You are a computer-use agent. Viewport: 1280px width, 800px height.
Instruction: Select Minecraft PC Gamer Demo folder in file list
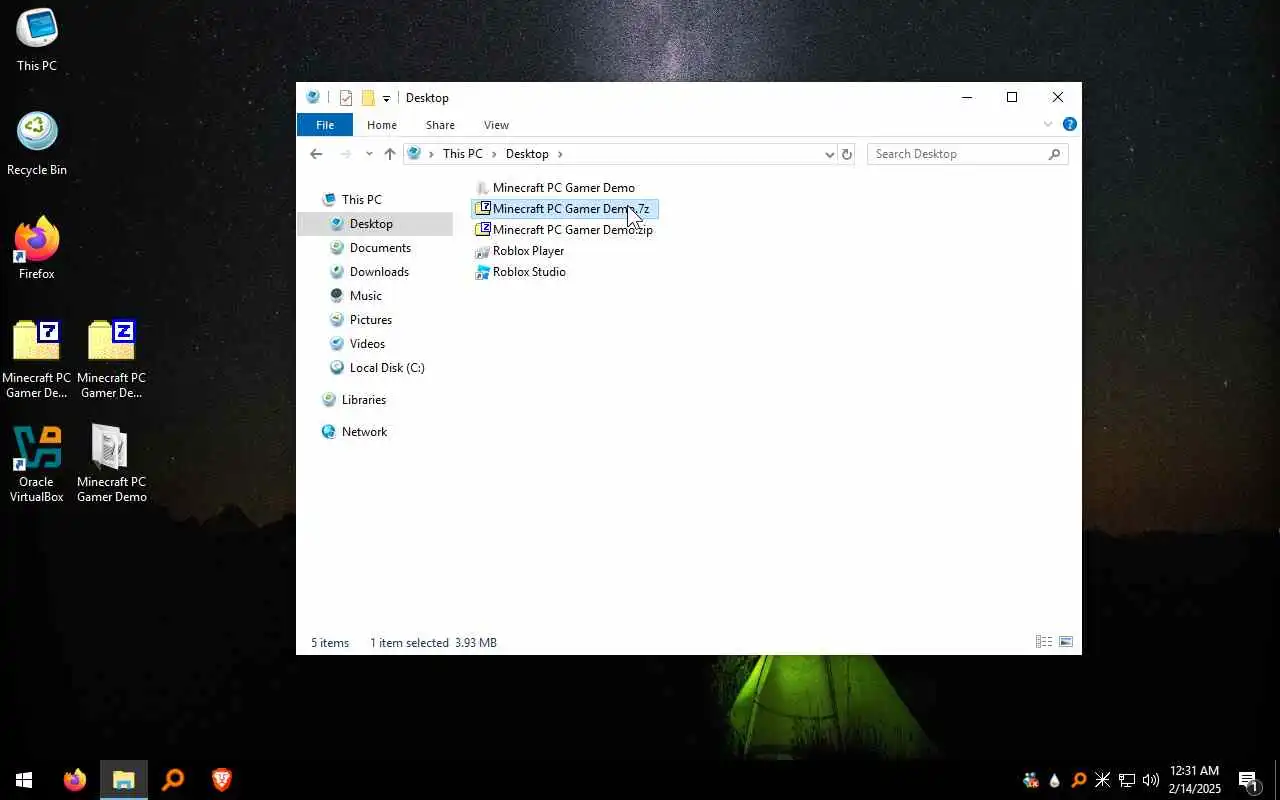tap(555, 188)
